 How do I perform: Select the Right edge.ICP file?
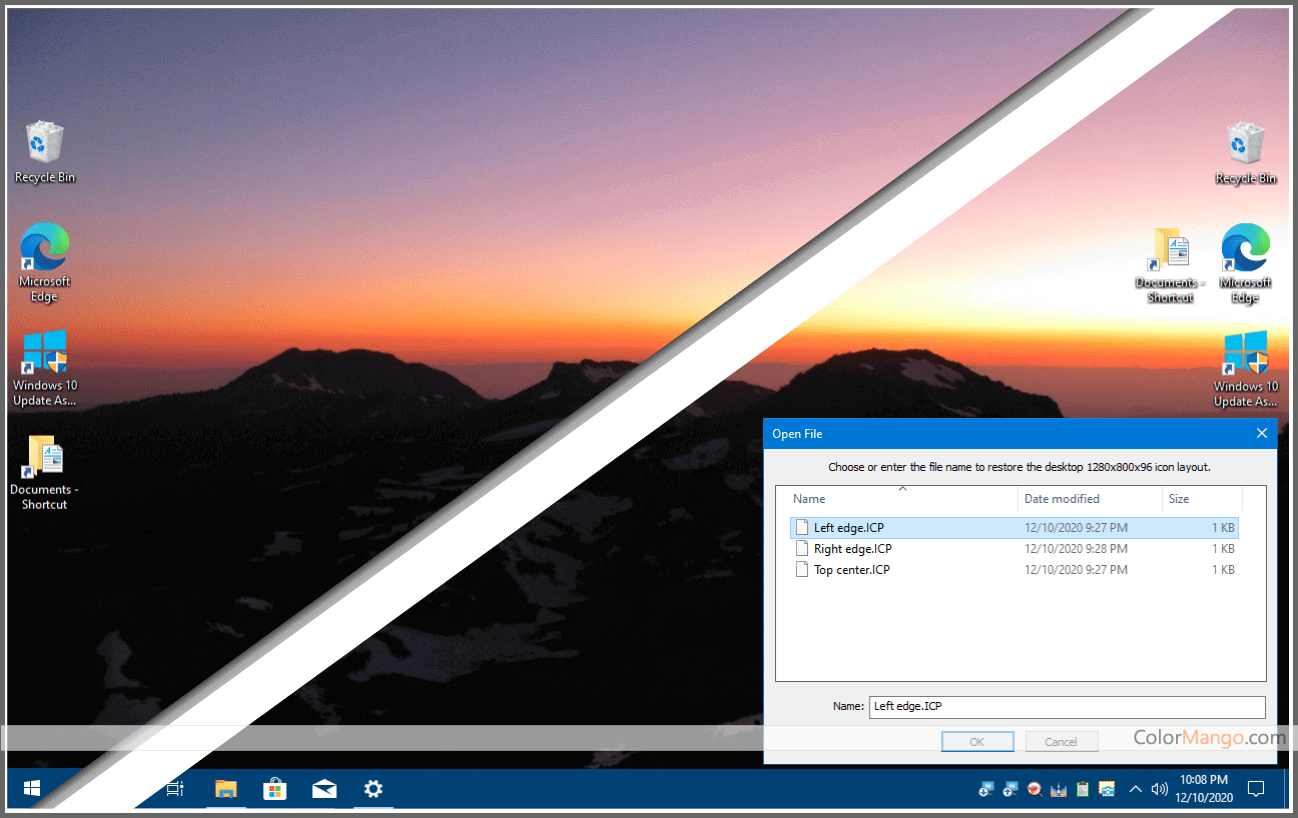click(852, 549)
